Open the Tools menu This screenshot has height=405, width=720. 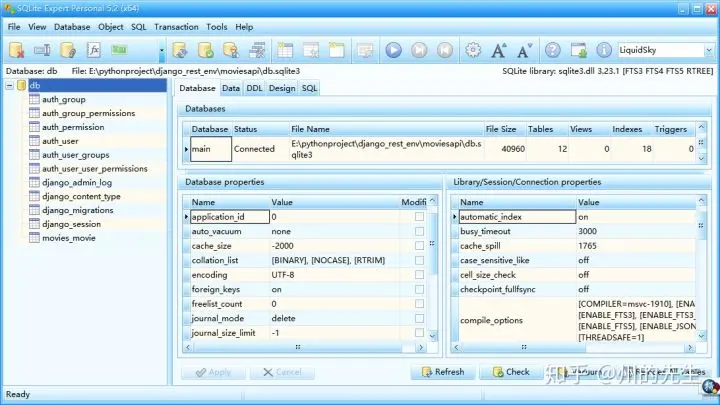click(217, 27)
